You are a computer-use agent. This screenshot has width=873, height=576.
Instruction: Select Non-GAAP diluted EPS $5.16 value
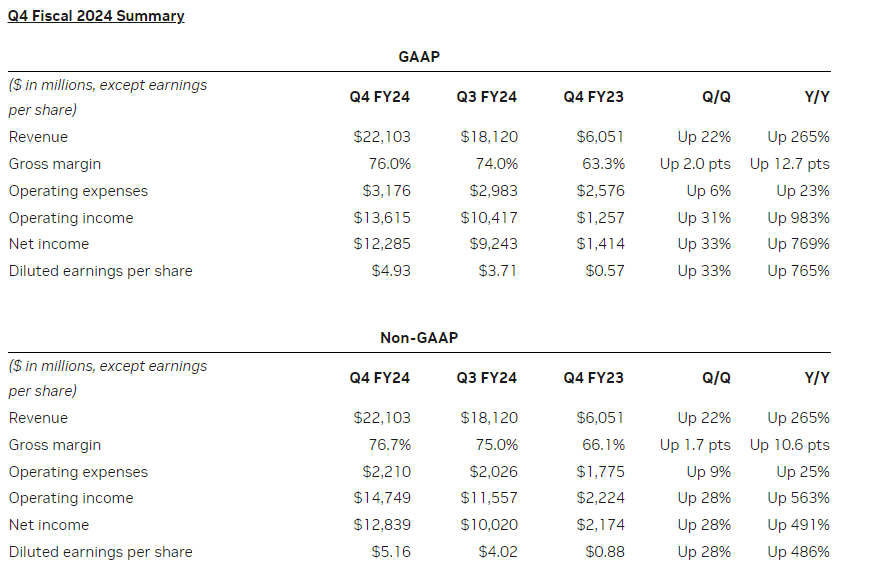(391, 552)
